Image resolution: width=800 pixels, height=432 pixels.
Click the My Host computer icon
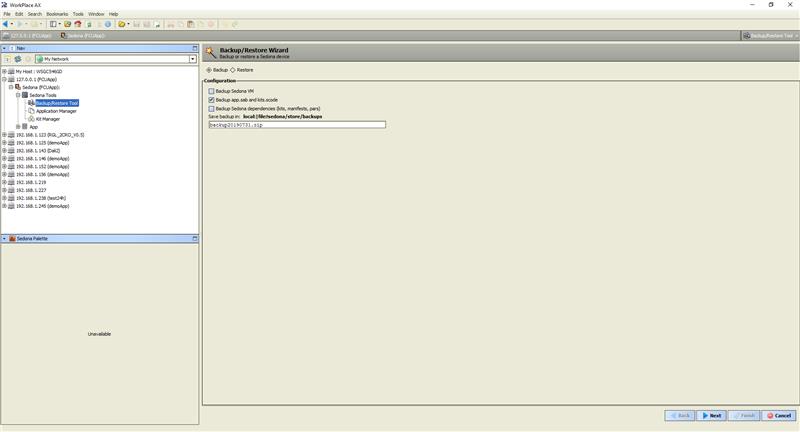coord(11,71)
